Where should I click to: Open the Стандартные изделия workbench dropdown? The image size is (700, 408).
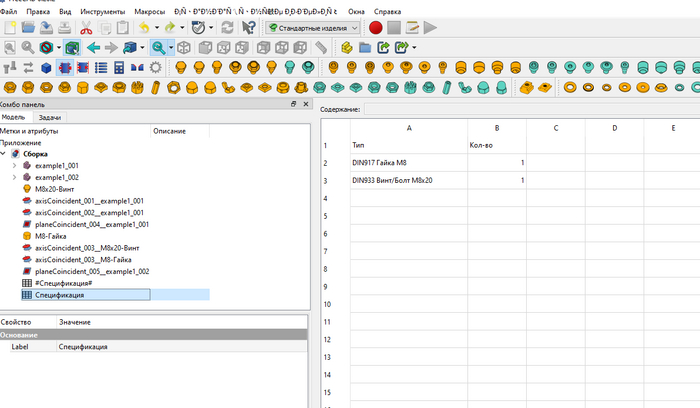312,27
